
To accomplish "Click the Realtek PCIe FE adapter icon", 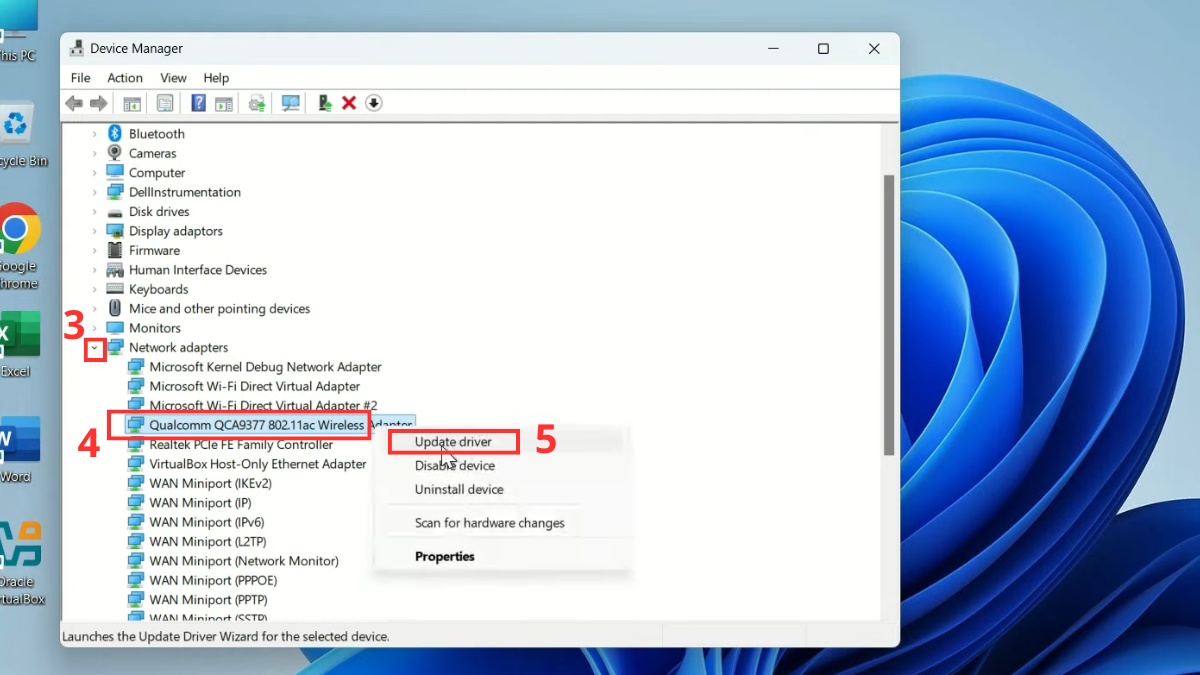I will click(136, 445).
